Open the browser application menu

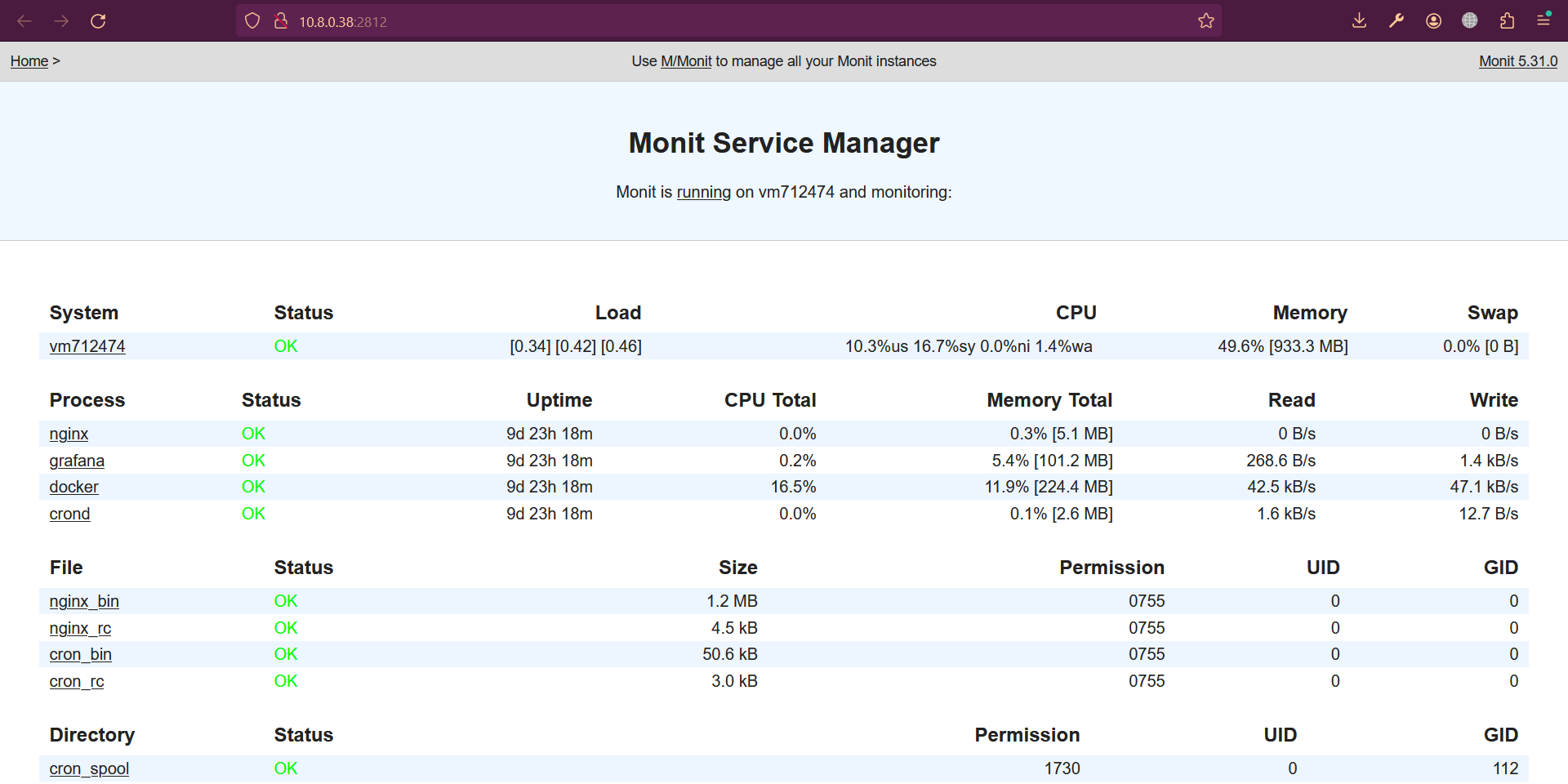[x=1543, y=20]
